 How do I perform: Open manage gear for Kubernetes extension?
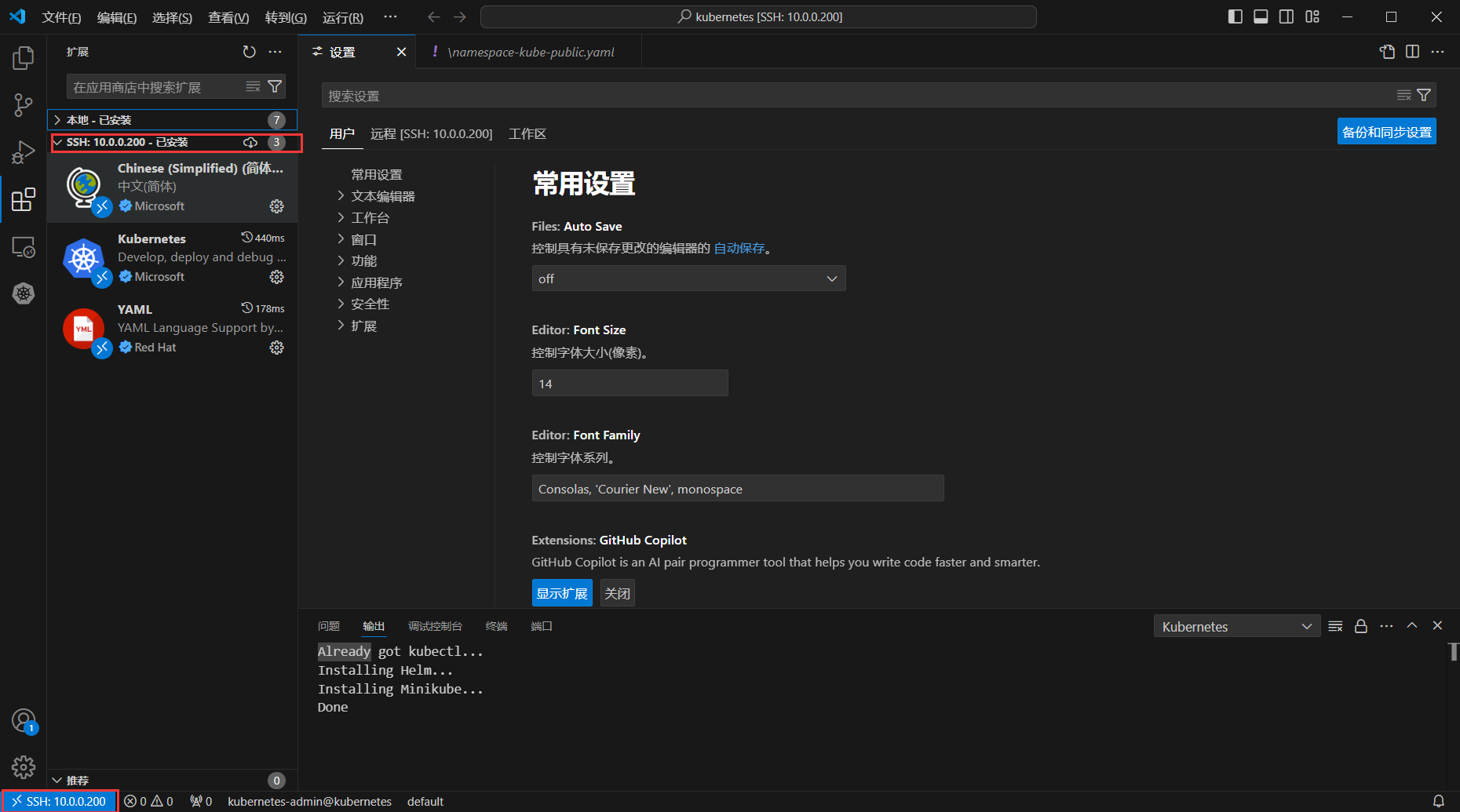click(x=277, y=277)
